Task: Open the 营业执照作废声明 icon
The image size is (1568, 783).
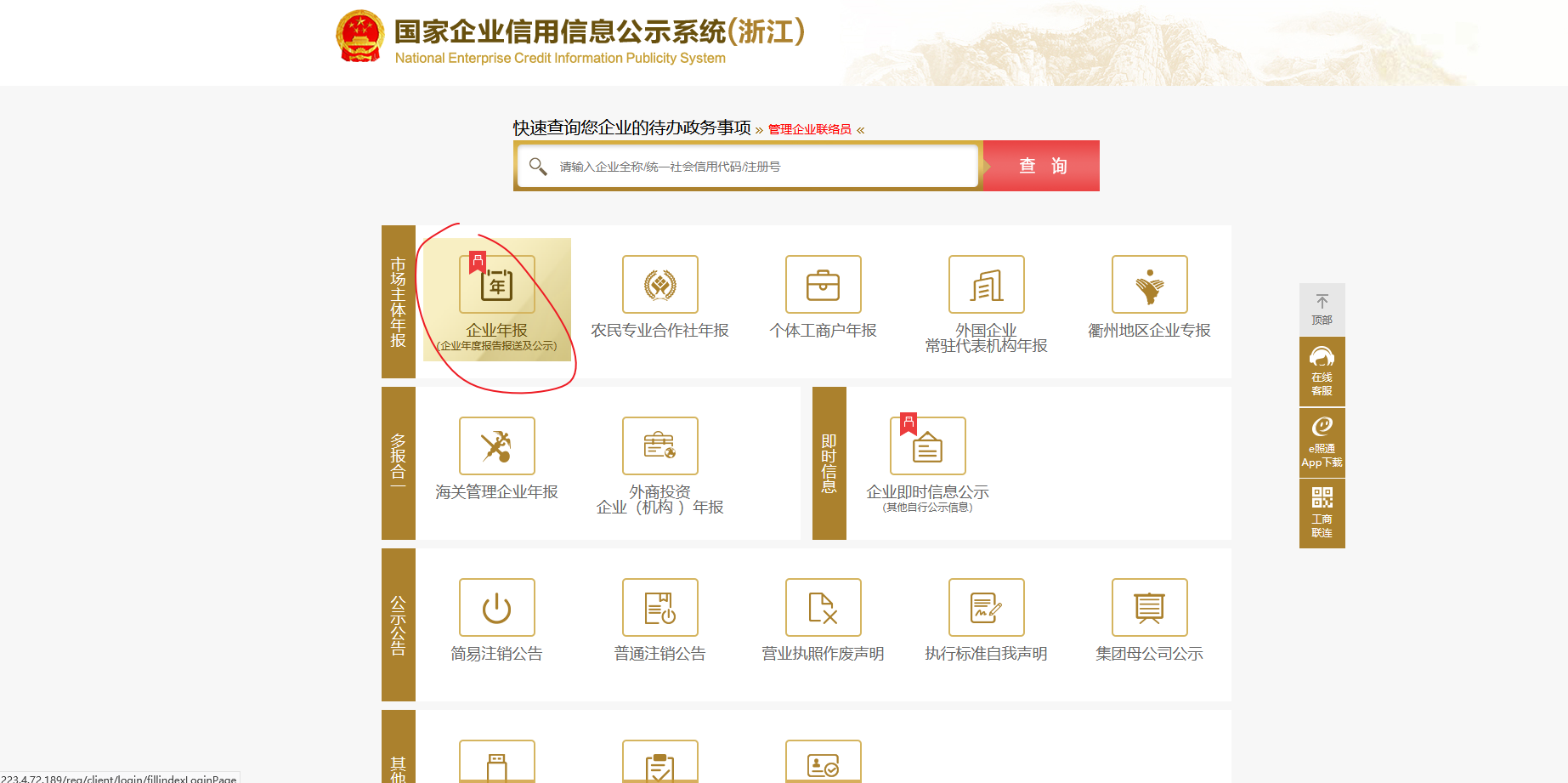Action: pos(824,607)
